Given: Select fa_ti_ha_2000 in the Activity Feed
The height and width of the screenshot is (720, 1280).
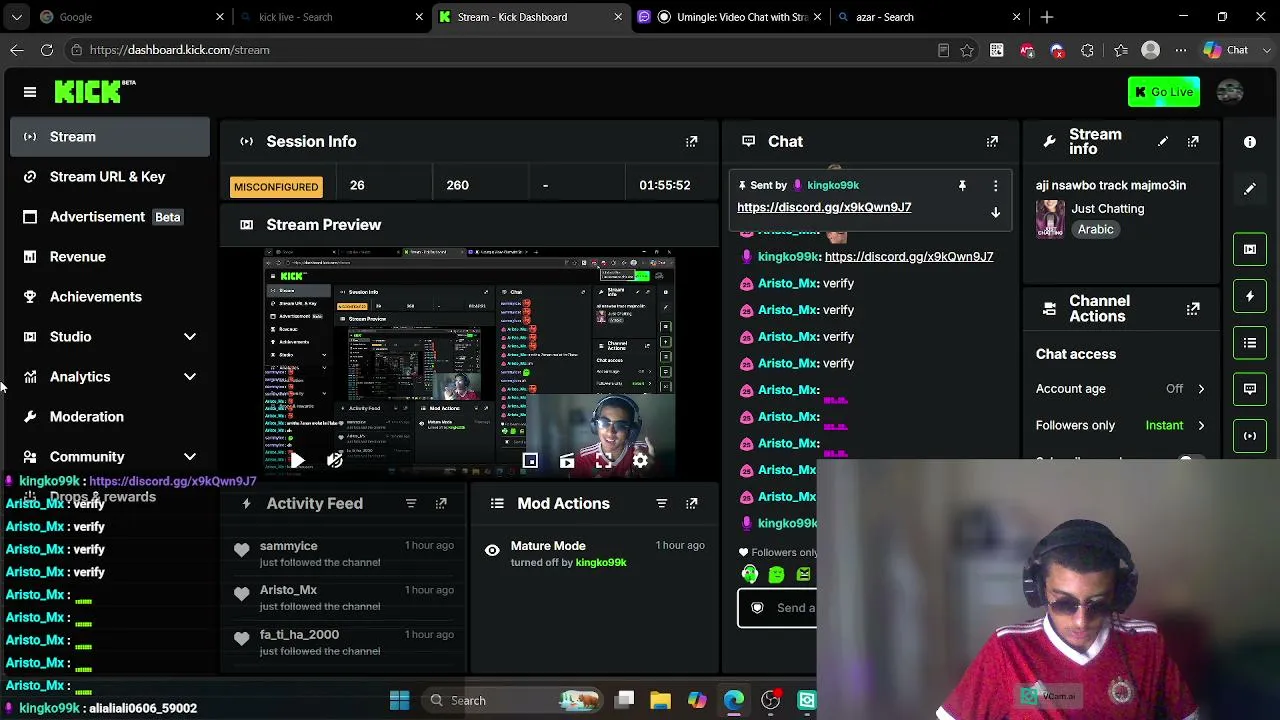Looking at the screenshot, I should click(x=299, y=634).
